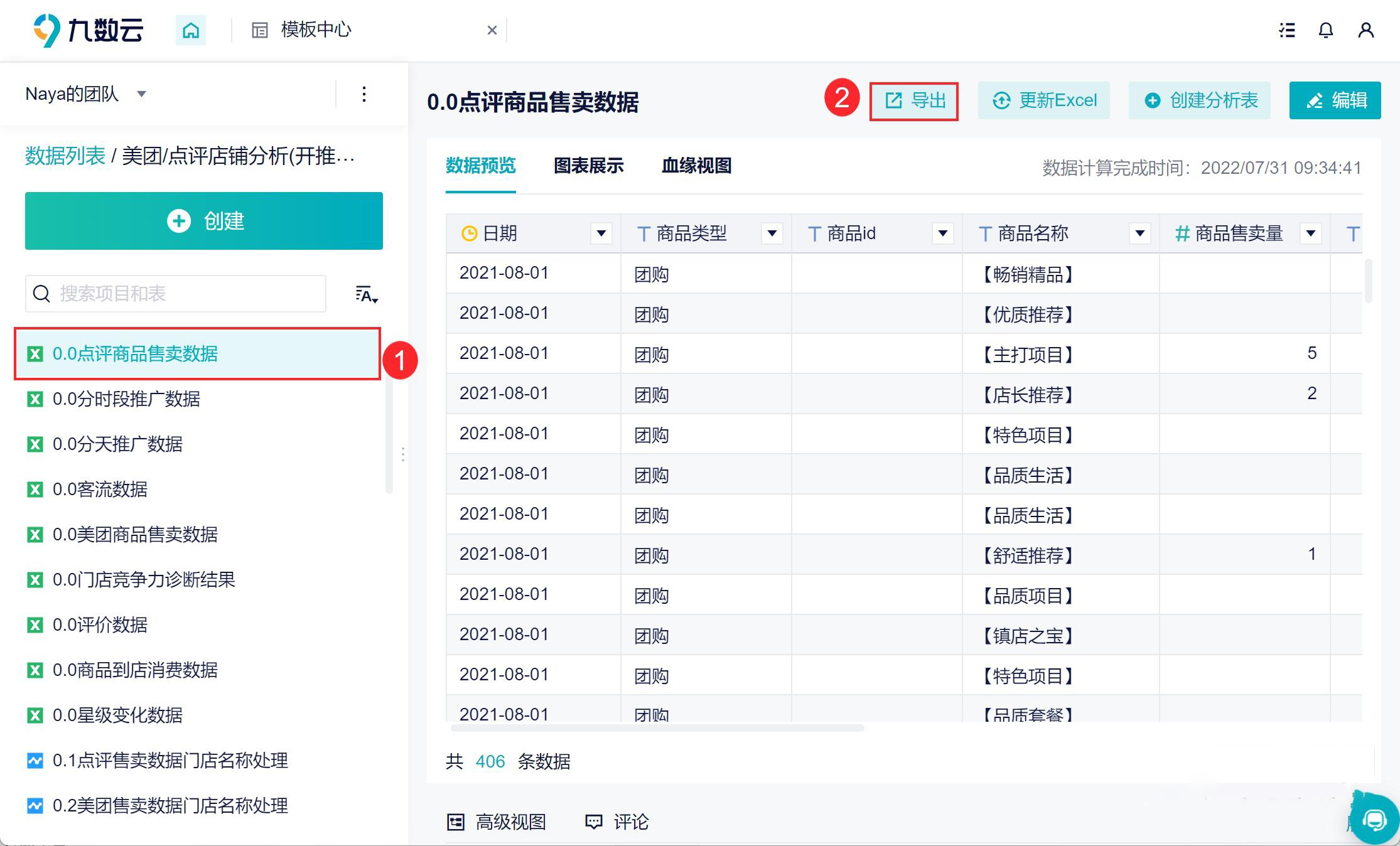This screenshot has width=1400, height=846.
Task: Click the 创建分析表 plus icon
Action: [1153, 100]
